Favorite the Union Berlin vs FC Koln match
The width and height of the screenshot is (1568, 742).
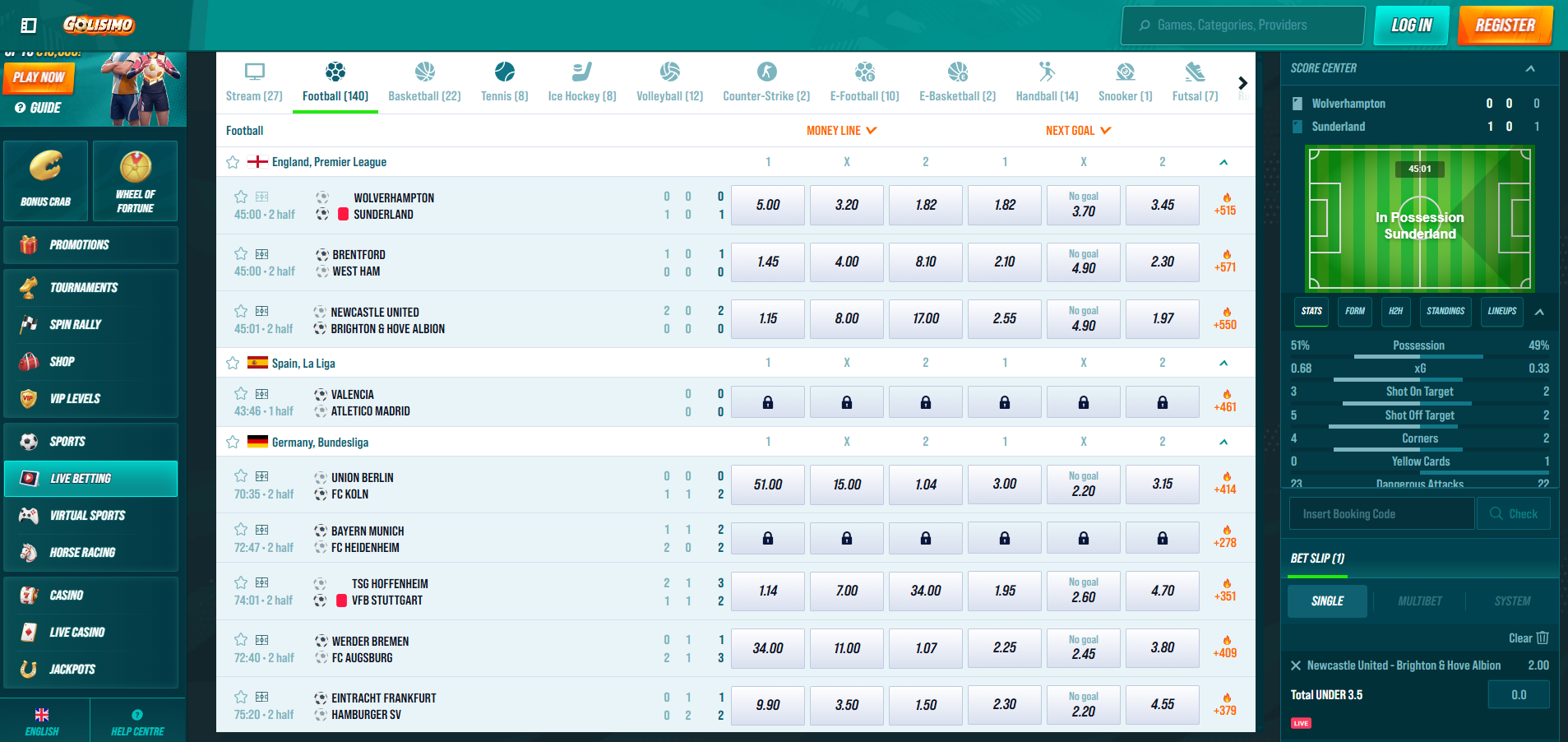[241, 475]
